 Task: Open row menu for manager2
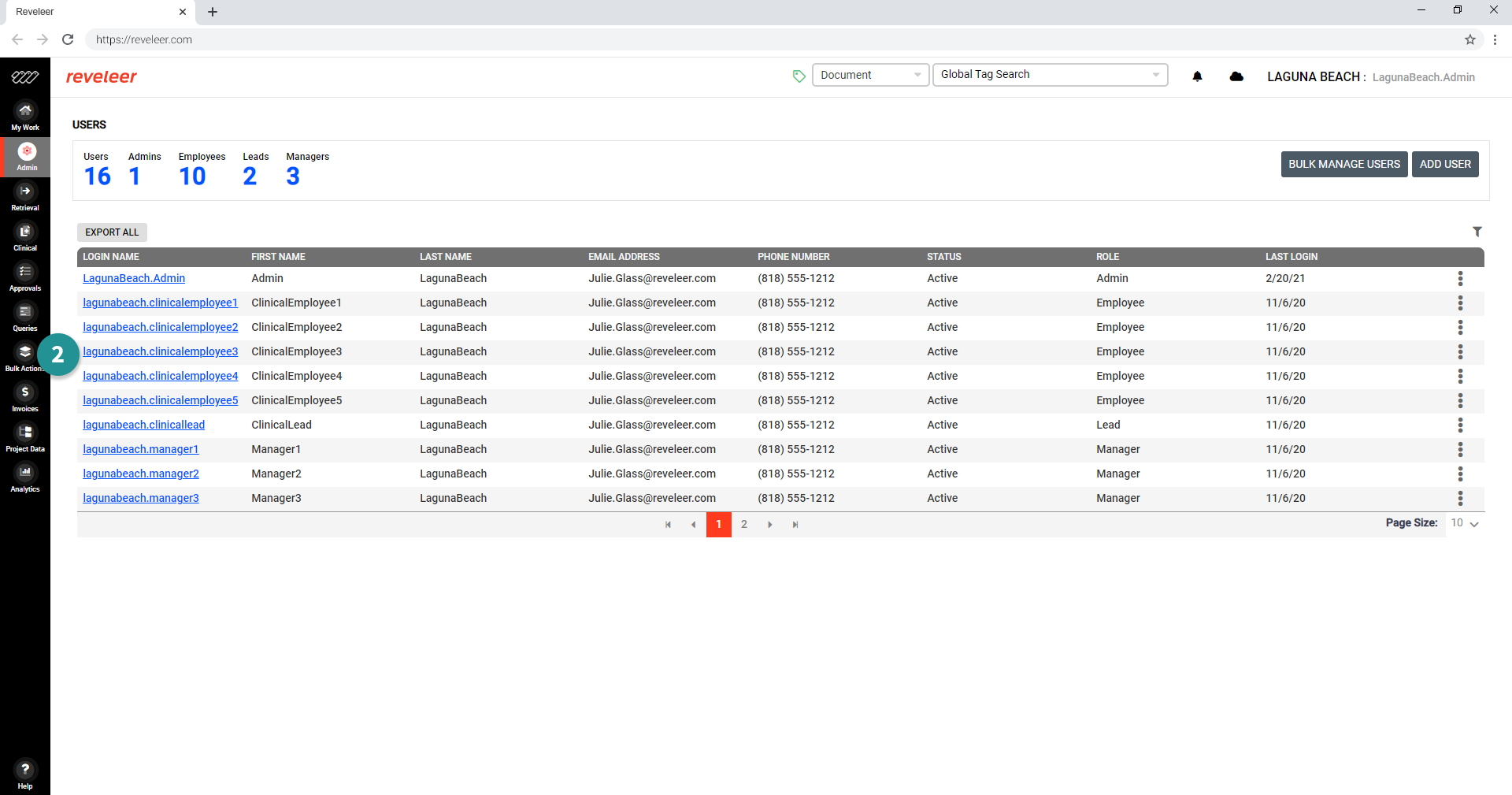click(1460, 474)
